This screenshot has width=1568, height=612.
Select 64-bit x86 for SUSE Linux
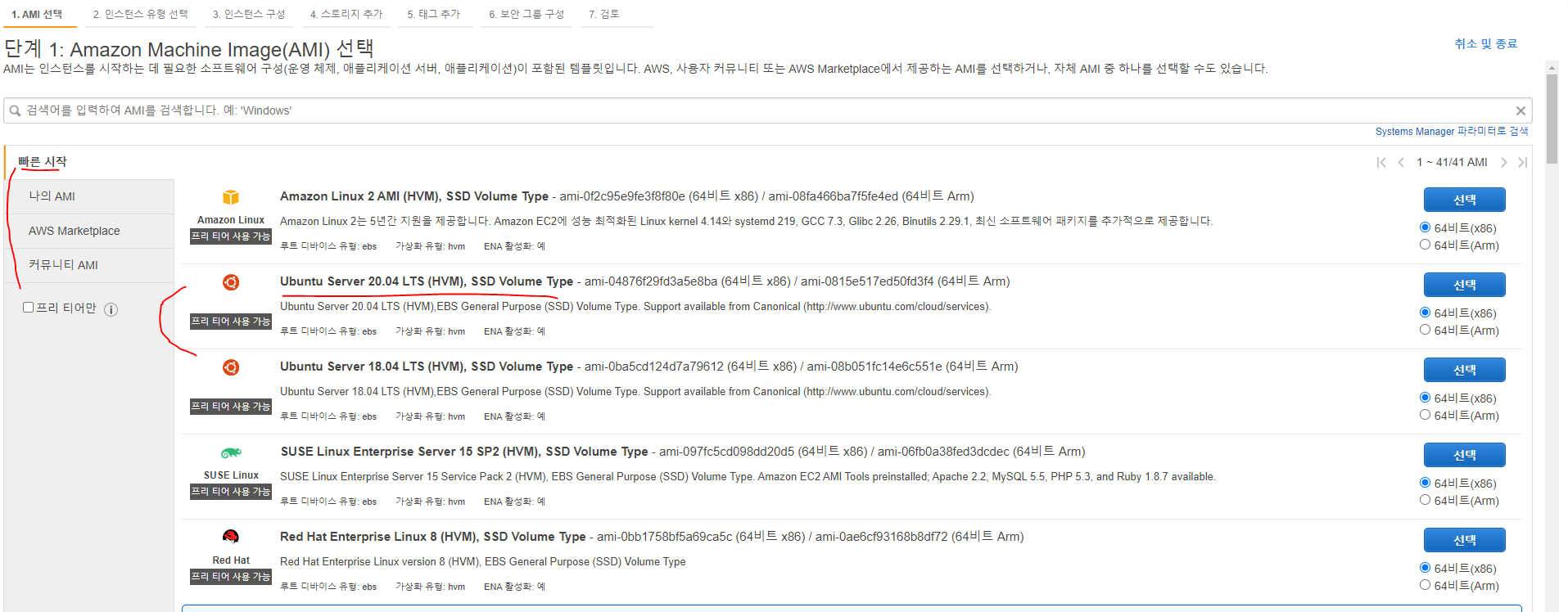click(x=1425, y=483)
